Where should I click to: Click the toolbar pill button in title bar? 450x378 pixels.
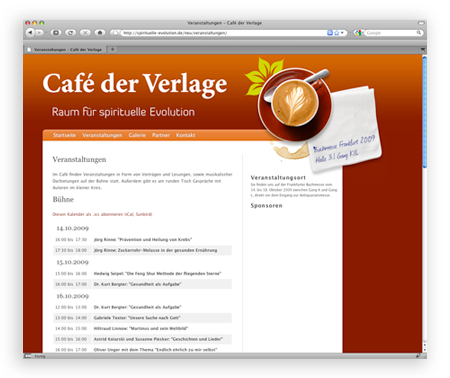421,23
